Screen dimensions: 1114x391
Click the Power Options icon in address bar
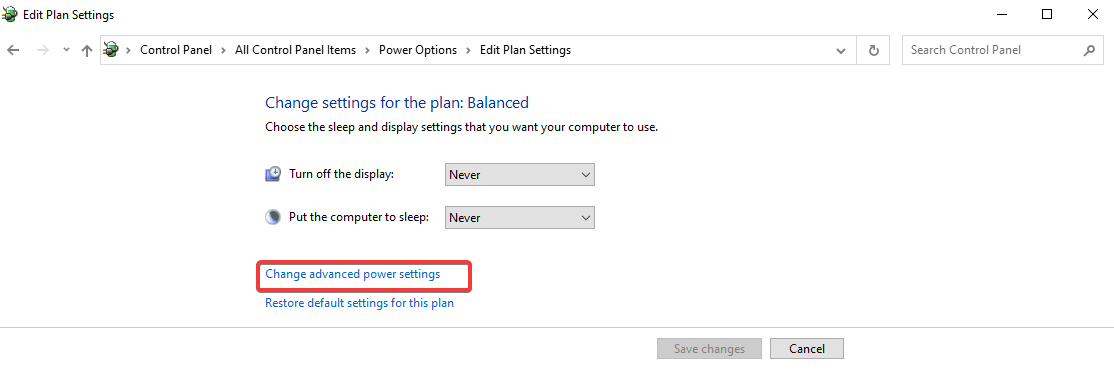(x=111, y=50)
